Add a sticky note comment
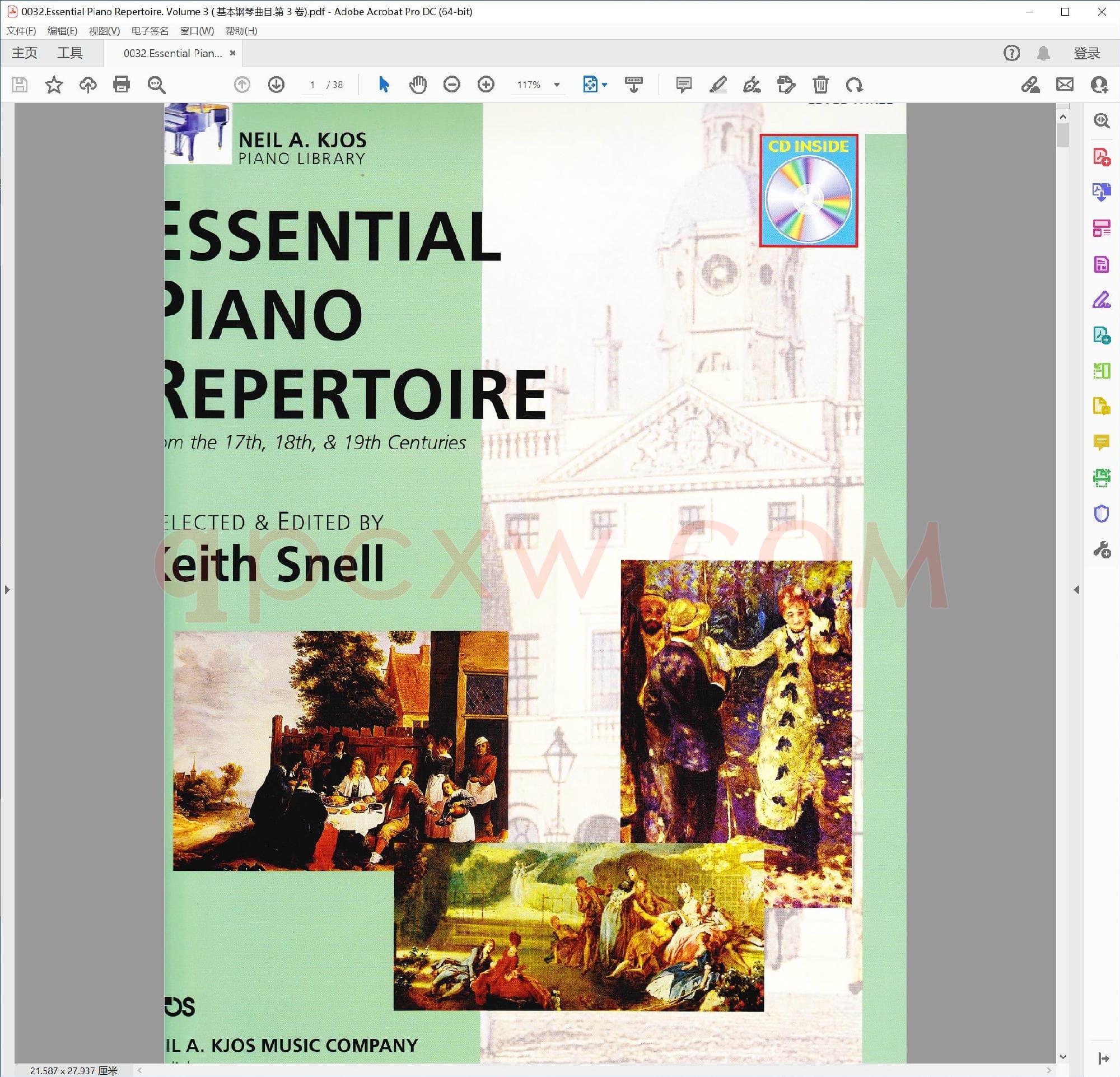 [683, 85]
